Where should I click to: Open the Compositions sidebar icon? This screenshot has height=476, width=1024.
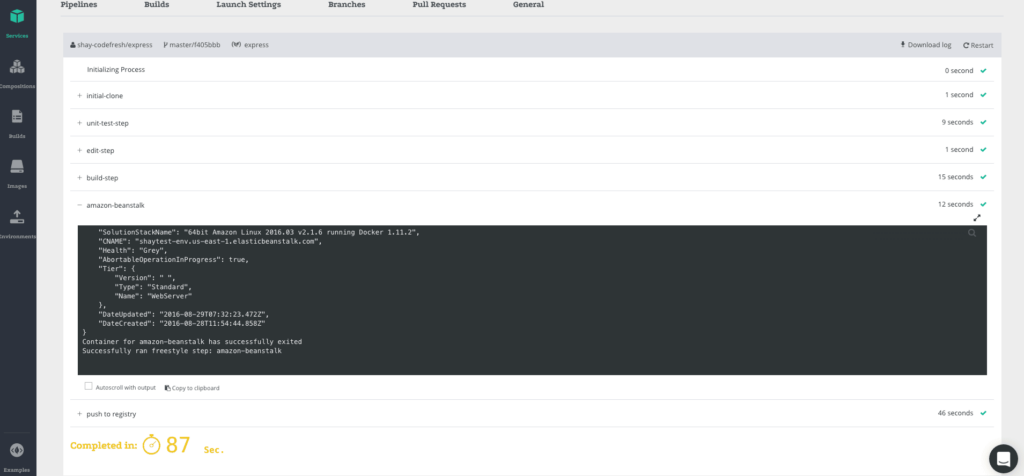pos(17,68)
